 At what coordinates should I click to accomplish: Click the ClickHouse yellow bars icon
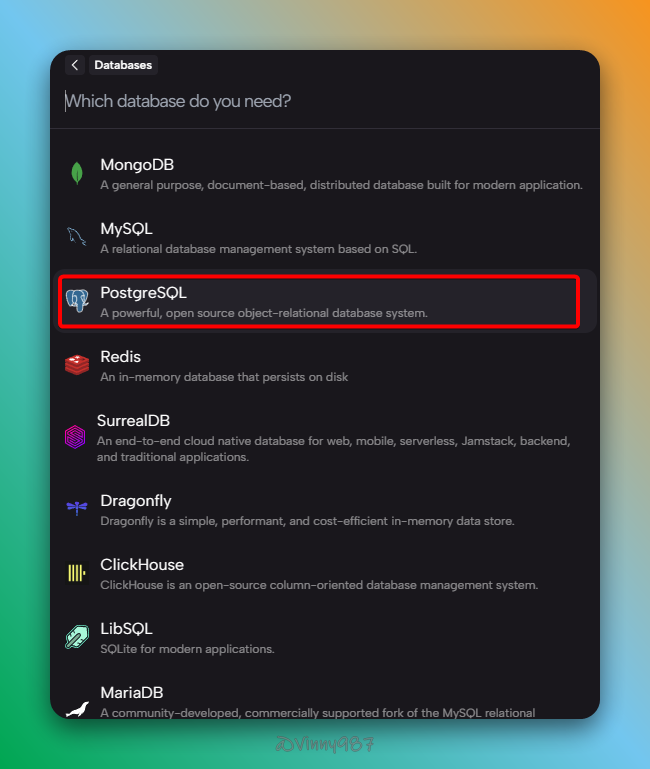77,573
